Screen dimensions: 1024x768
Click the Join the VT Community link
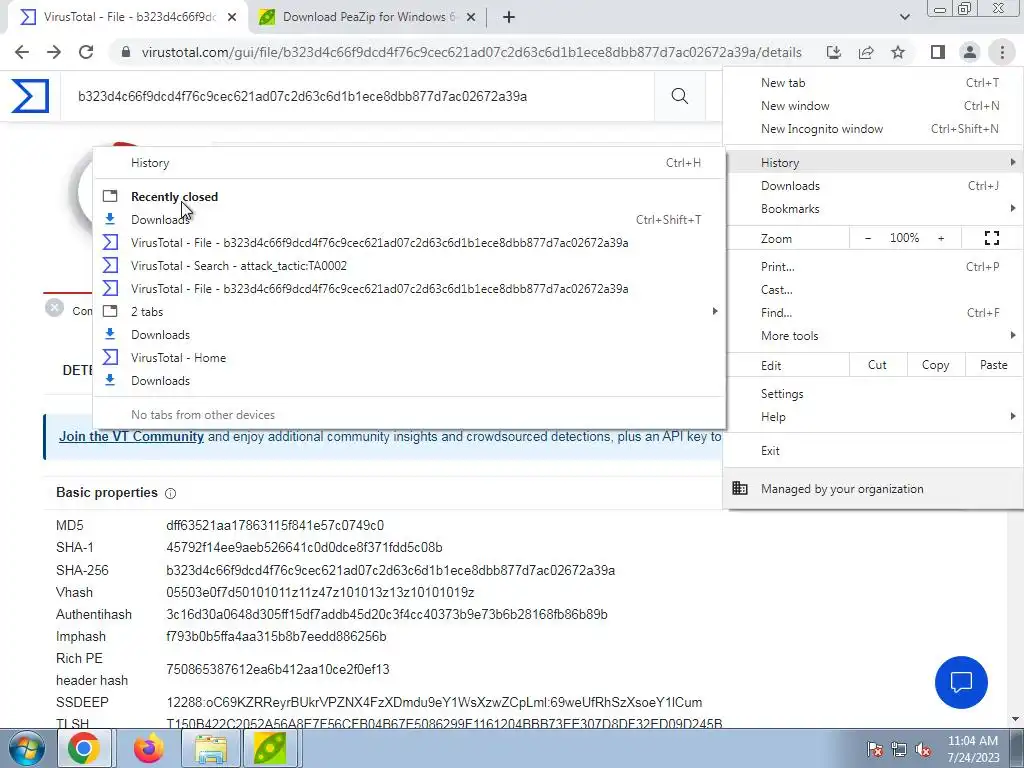pos(131,436)
